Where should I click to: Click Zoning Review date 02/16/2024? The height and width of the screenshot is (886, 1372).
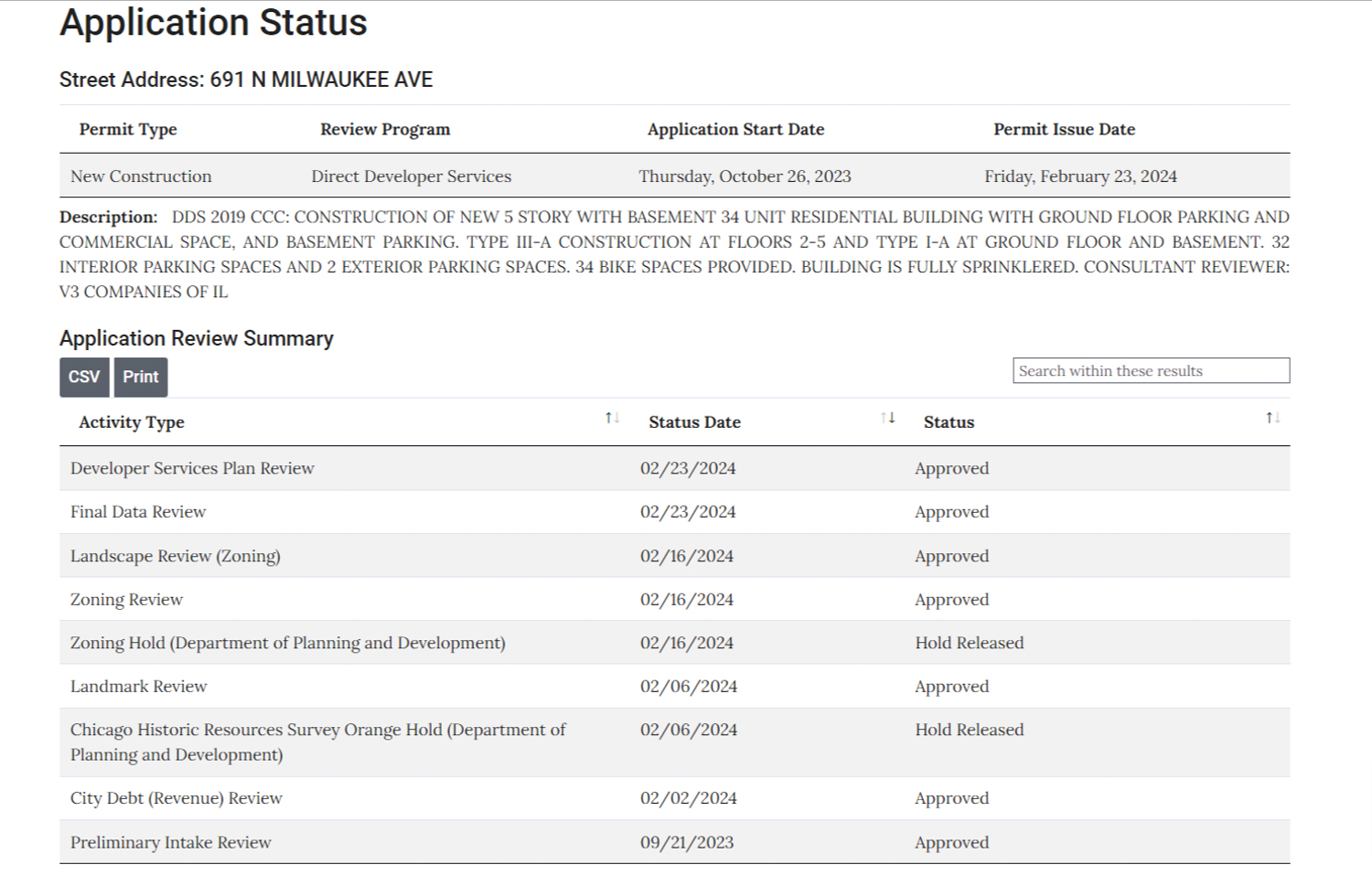pos(687,600)
